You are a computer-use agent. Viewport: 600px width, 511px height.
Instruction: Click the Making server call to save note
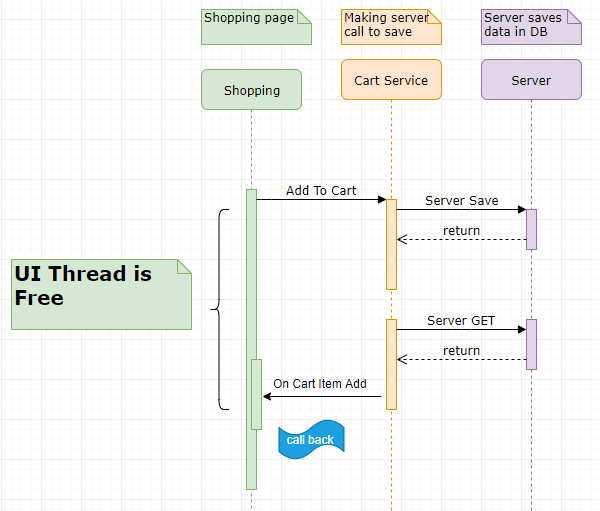pyautogui.click(x=391, y=27)
